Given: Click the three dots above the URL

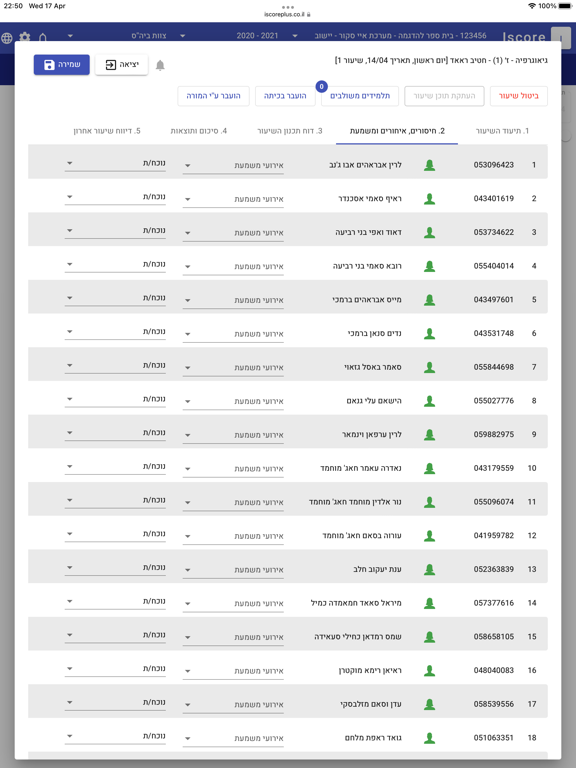Looking at the screenshot, I should point(288,7).
